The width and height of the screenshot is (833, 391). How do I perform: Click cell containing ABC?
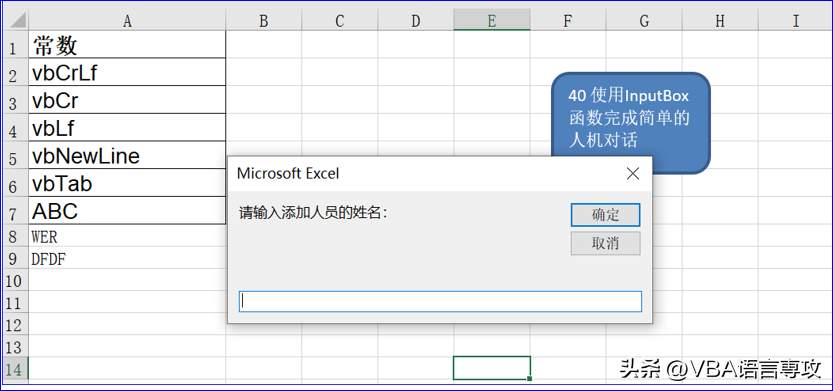(x=127, y=210)
